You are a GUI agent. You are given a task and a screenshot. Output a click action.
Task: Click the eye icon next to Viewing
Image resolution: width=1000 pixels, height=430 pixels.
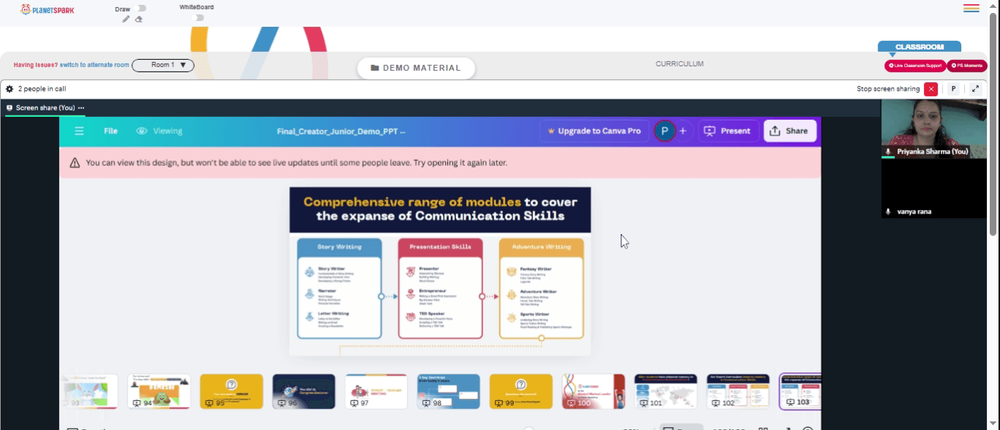click(142, 131)
